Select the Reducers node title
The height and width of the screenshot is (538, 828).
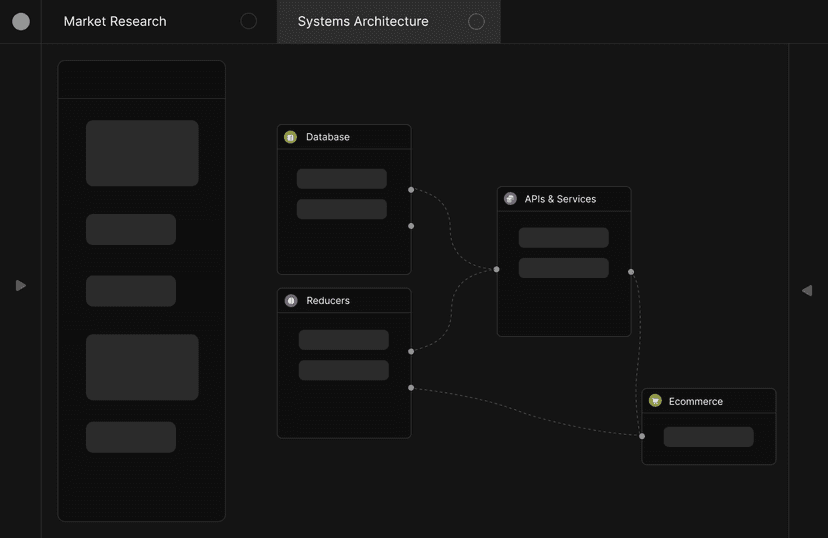pos(328,300)
